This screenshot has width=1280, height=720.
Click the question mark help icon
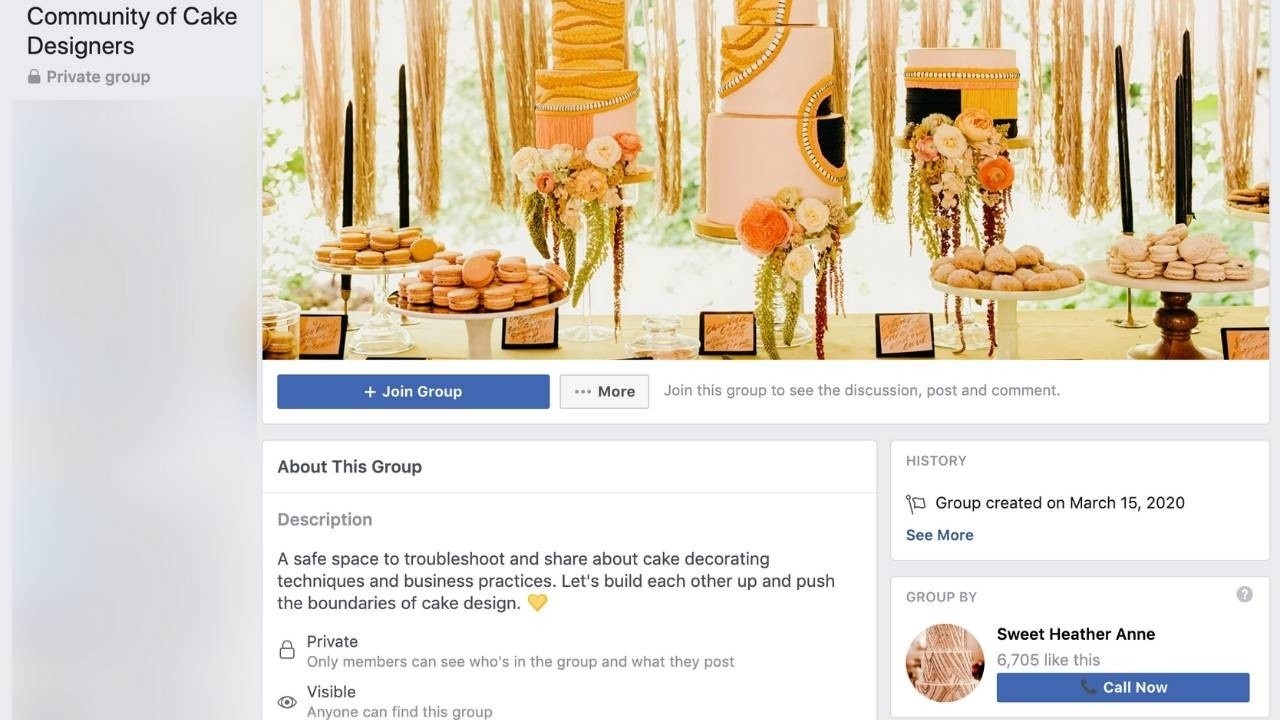(x=1244, y=594)
